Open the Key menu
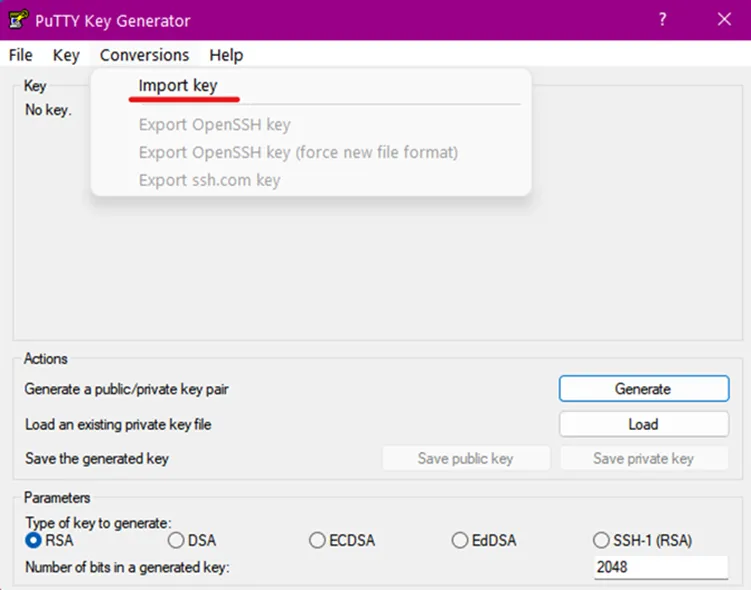 click(x=66, y=55)
